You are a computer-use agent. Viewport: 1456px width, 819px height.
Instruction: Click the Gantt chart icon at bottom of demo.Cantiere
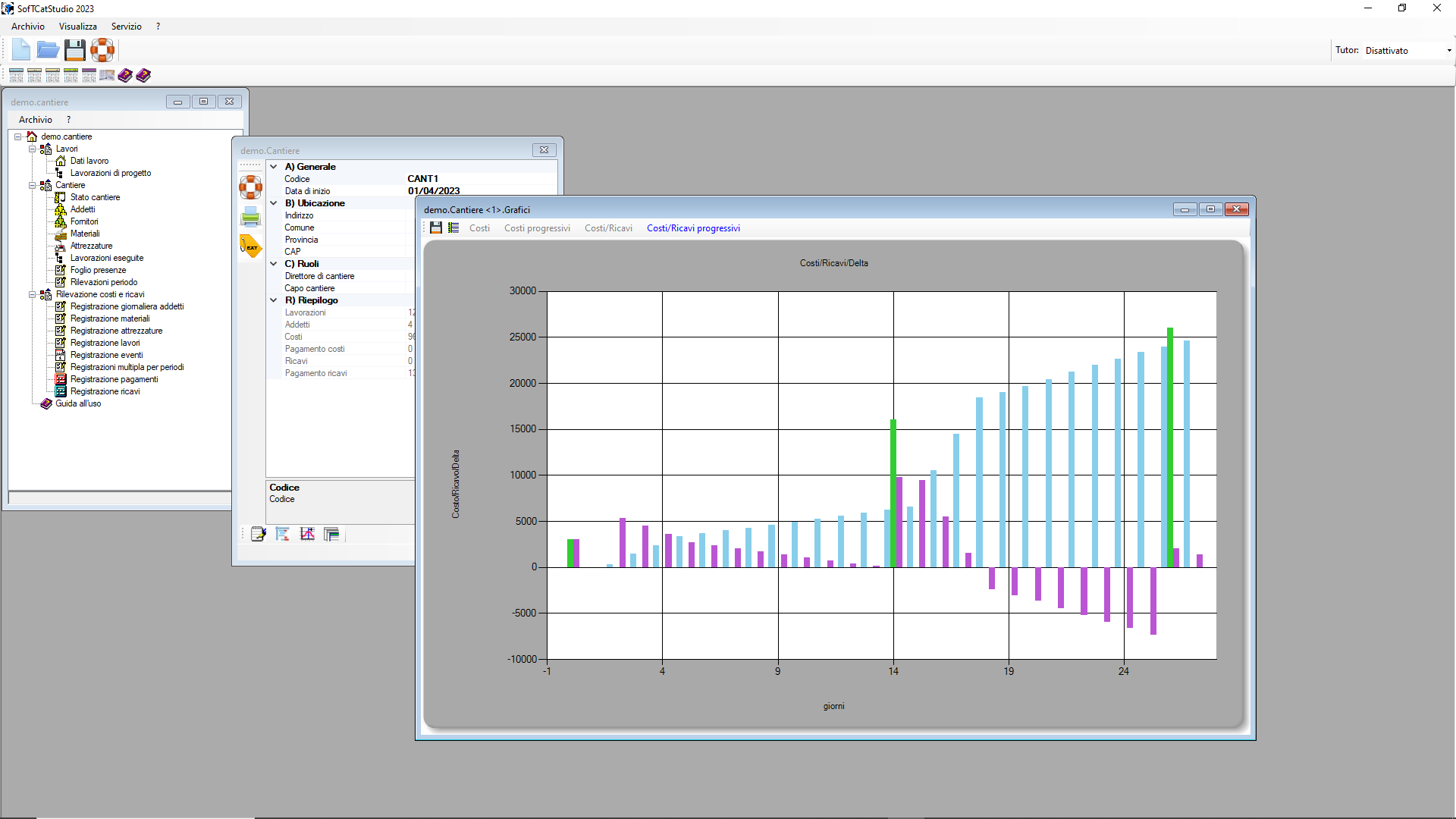pos(283,534)
